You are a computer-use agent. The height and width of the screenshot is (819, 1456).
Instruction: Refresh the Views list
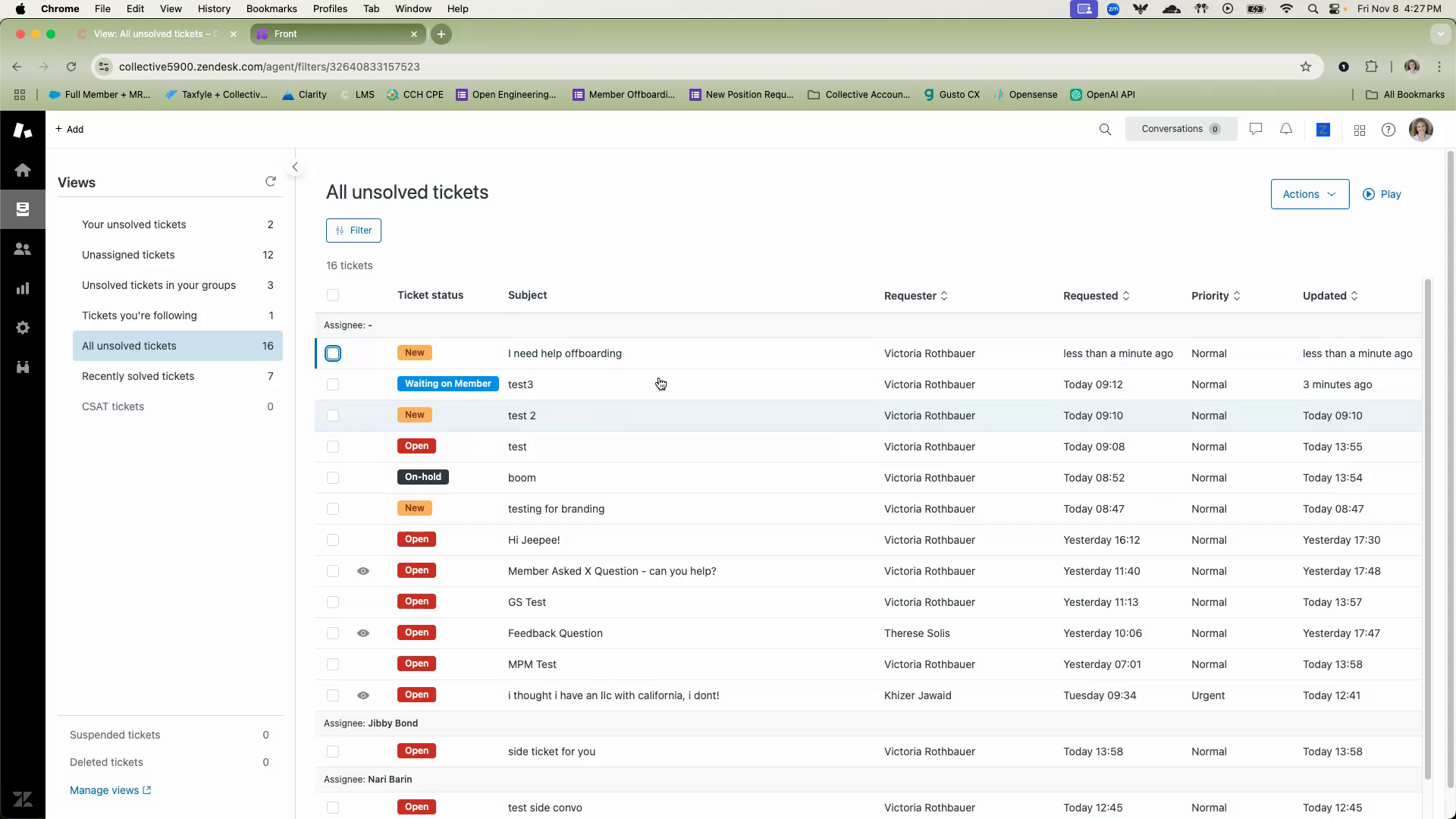point(271,181)
